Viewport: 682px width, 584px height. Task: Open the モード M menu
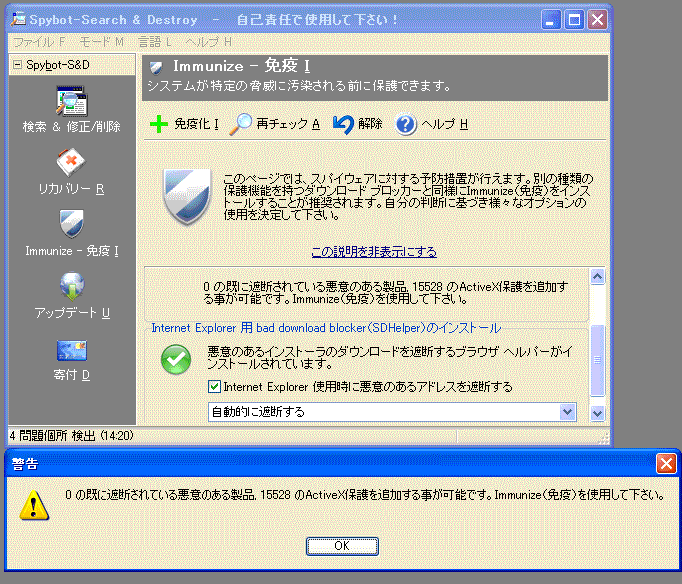coord(102,42)
